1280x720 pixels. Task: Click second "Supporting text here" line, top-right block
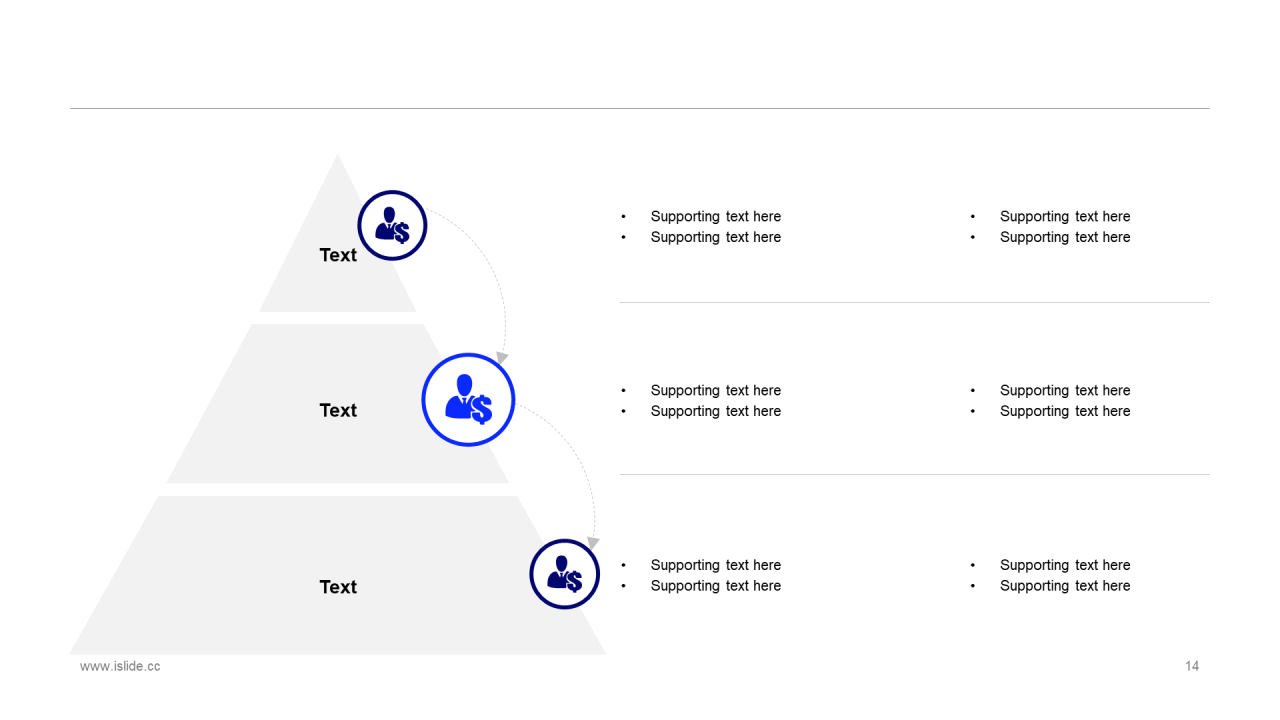click(1065, 237)
